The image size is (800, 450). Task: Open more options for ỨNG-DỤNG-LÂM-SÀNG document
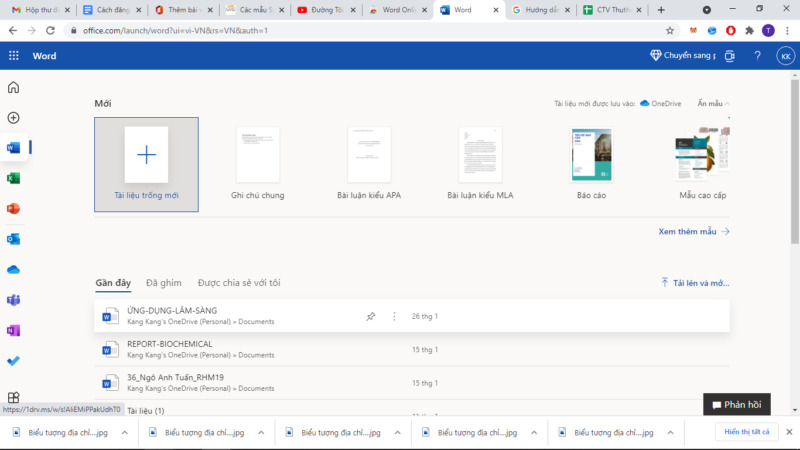394,316
